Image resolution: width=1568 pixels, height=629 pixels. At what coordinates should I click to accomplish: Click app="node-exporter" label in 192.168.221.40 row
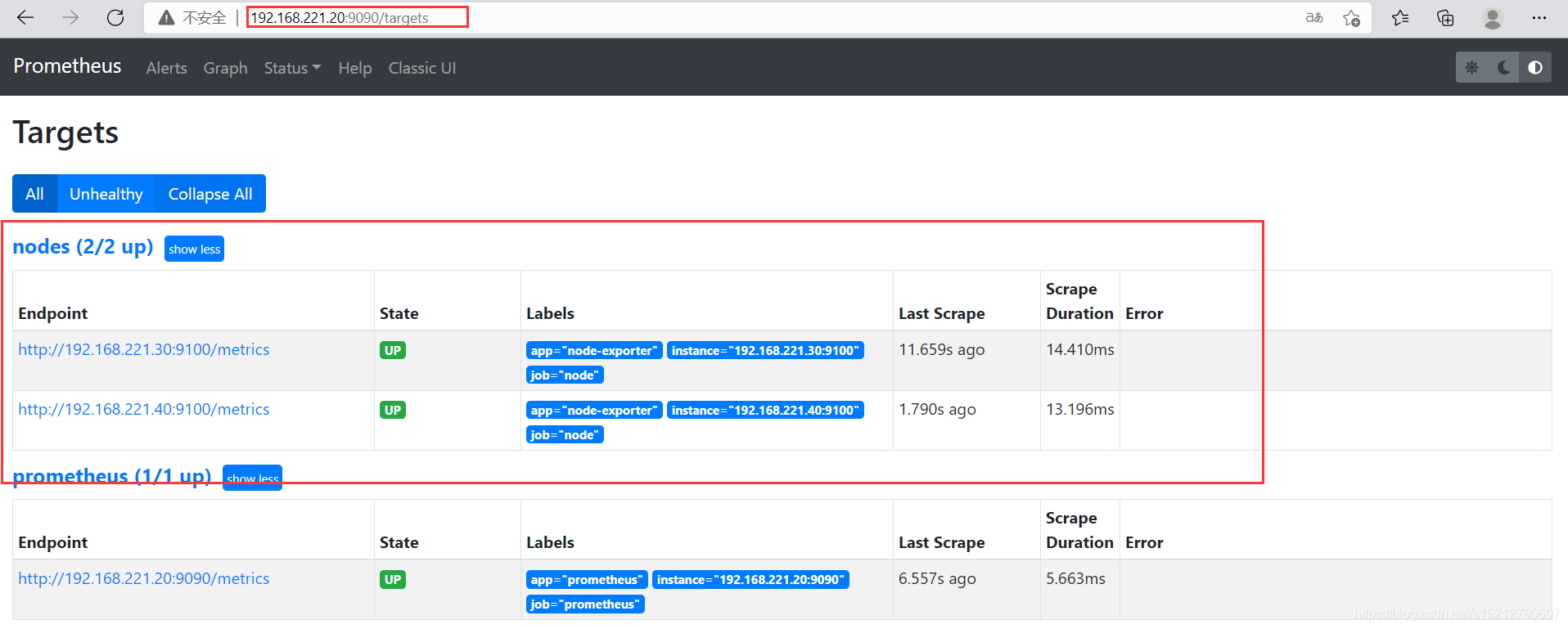point(594,410)
